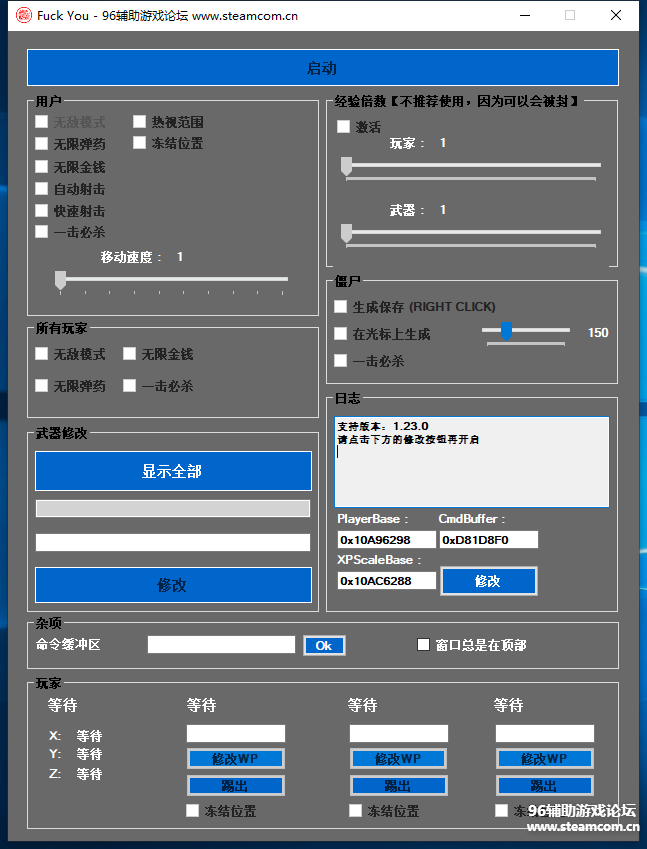647x849 pixels.
Task: Toggle third player's 冻结位置 checkbox
Action: [355, 810]
